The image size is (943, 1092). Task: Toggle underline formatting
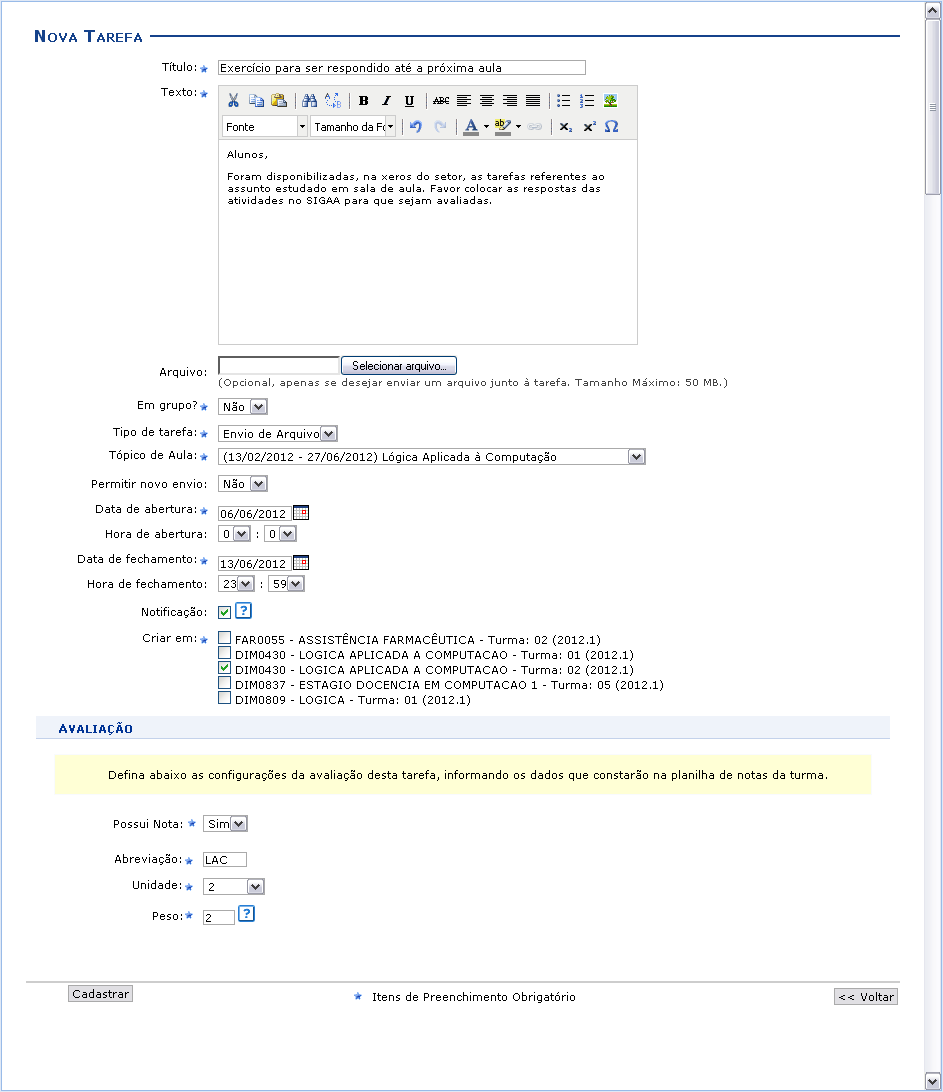(410, 101)
